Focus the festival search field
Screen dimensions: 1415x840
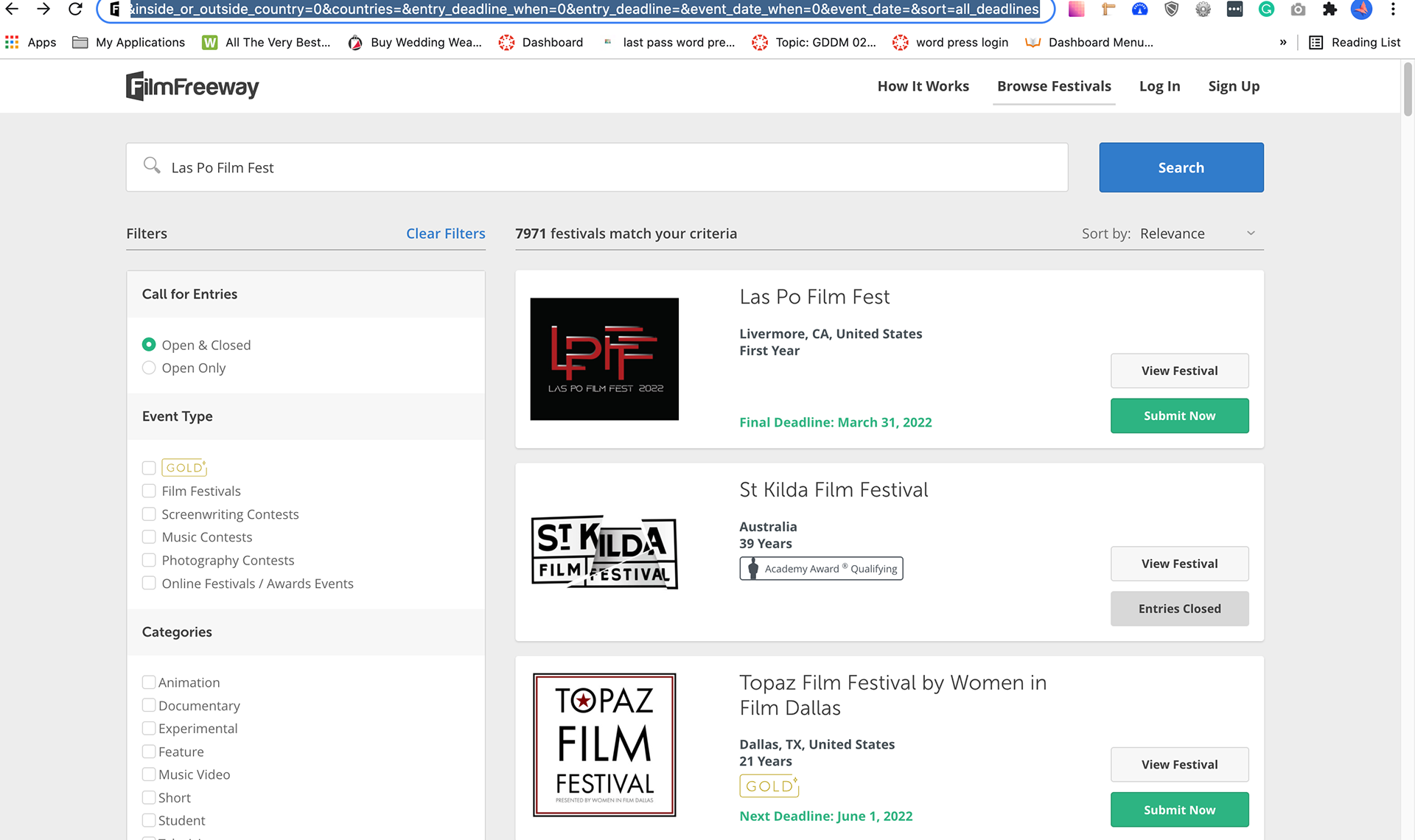(x=597, y=167)
